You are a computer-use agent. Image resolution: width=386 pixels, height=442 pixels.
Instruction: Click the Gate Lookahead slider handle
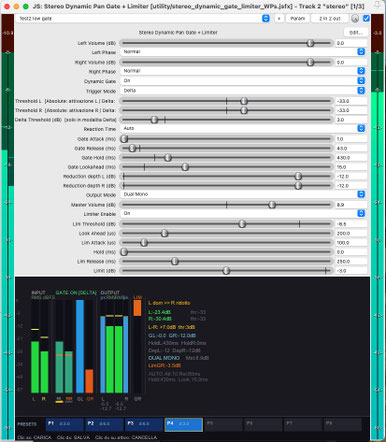coord(185,167)
